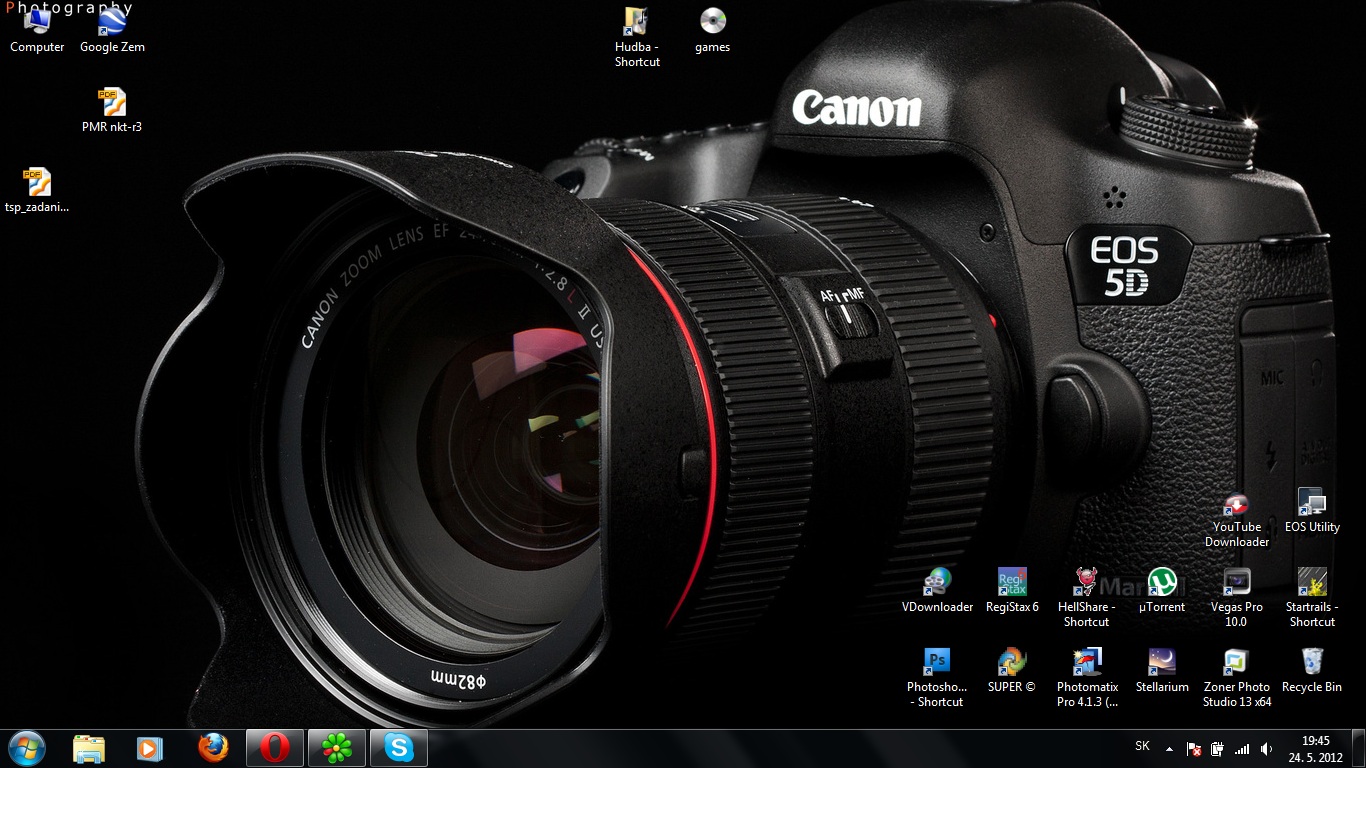Open the volume speaker tray icon
The width and height of the screenshot is (1366, 820).
[x=1266, y=749]
